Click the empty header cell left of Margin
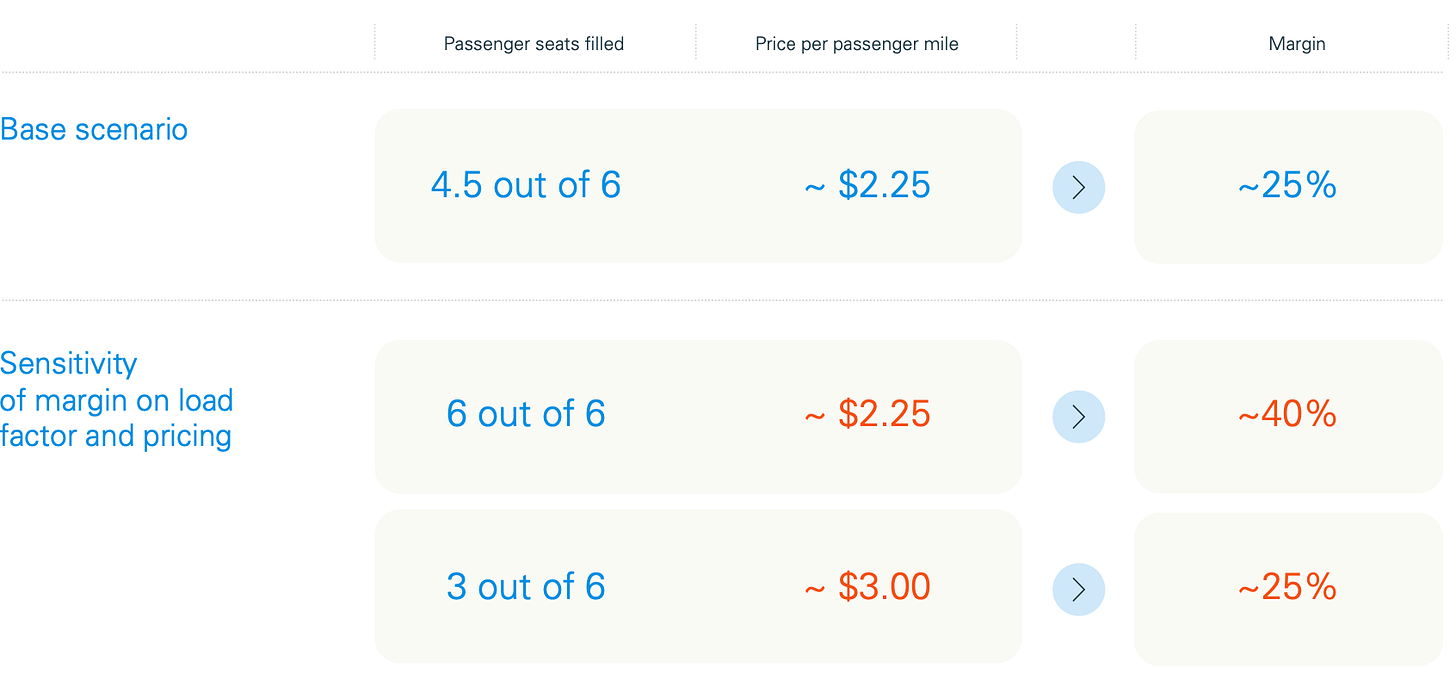 click(x=1076, y=44)
